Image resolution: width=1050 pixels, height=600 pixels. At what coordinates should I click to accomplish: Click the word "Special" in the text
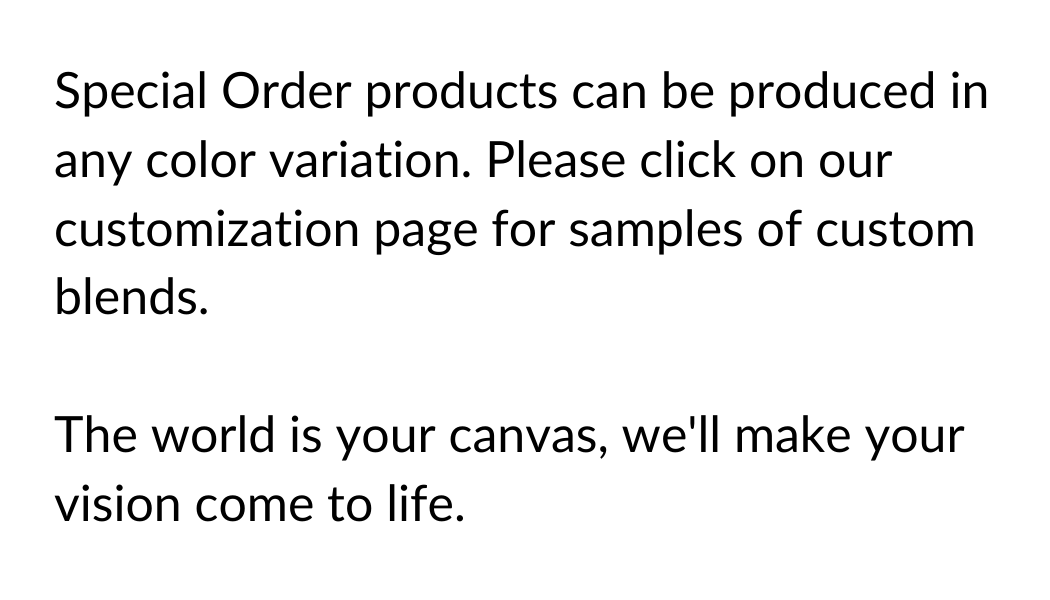131,92
